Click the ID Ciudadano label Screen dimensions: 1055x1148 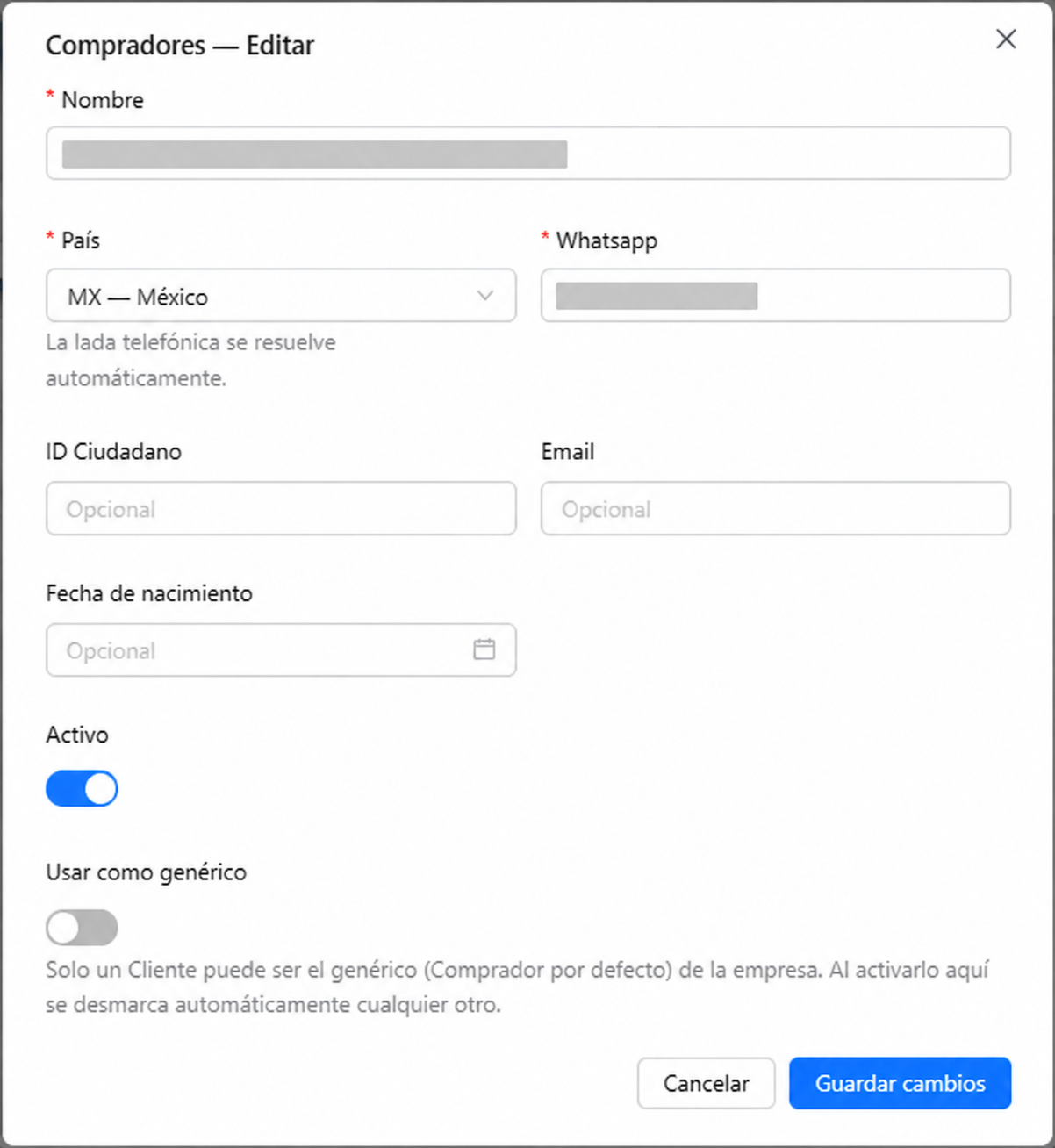(113, 451)
